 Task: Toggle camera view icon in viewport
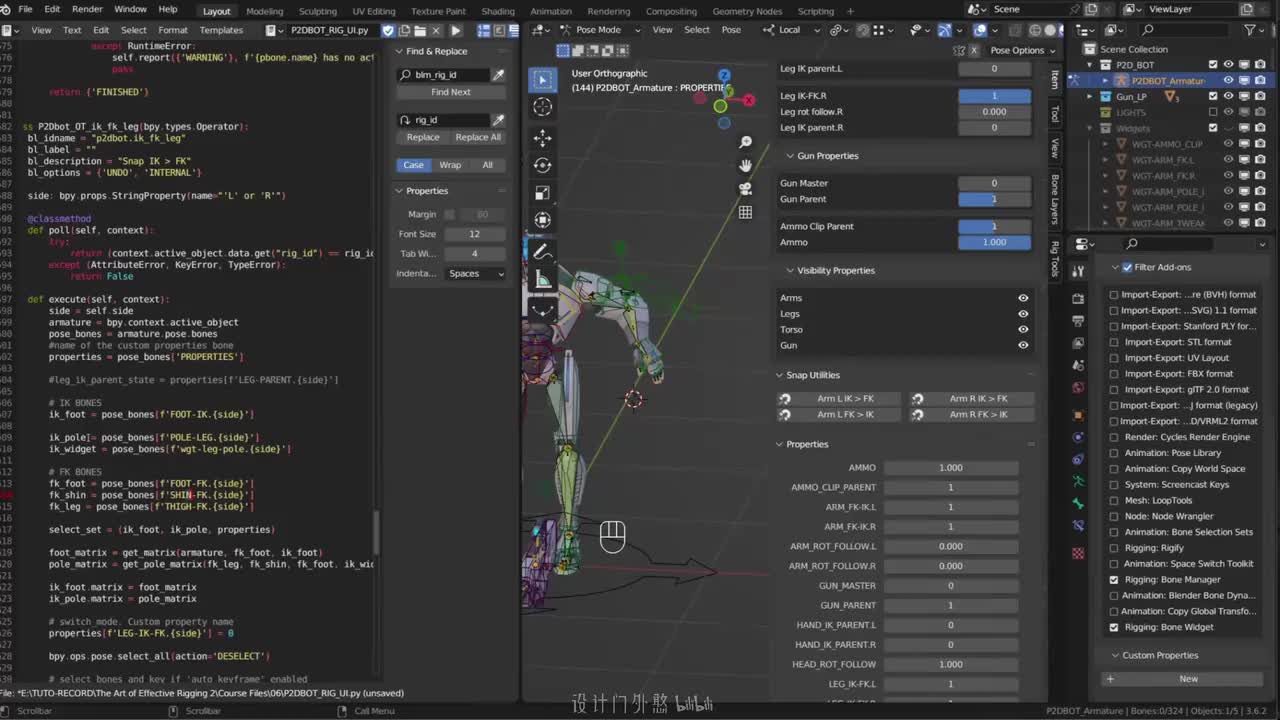pos(745,188)
